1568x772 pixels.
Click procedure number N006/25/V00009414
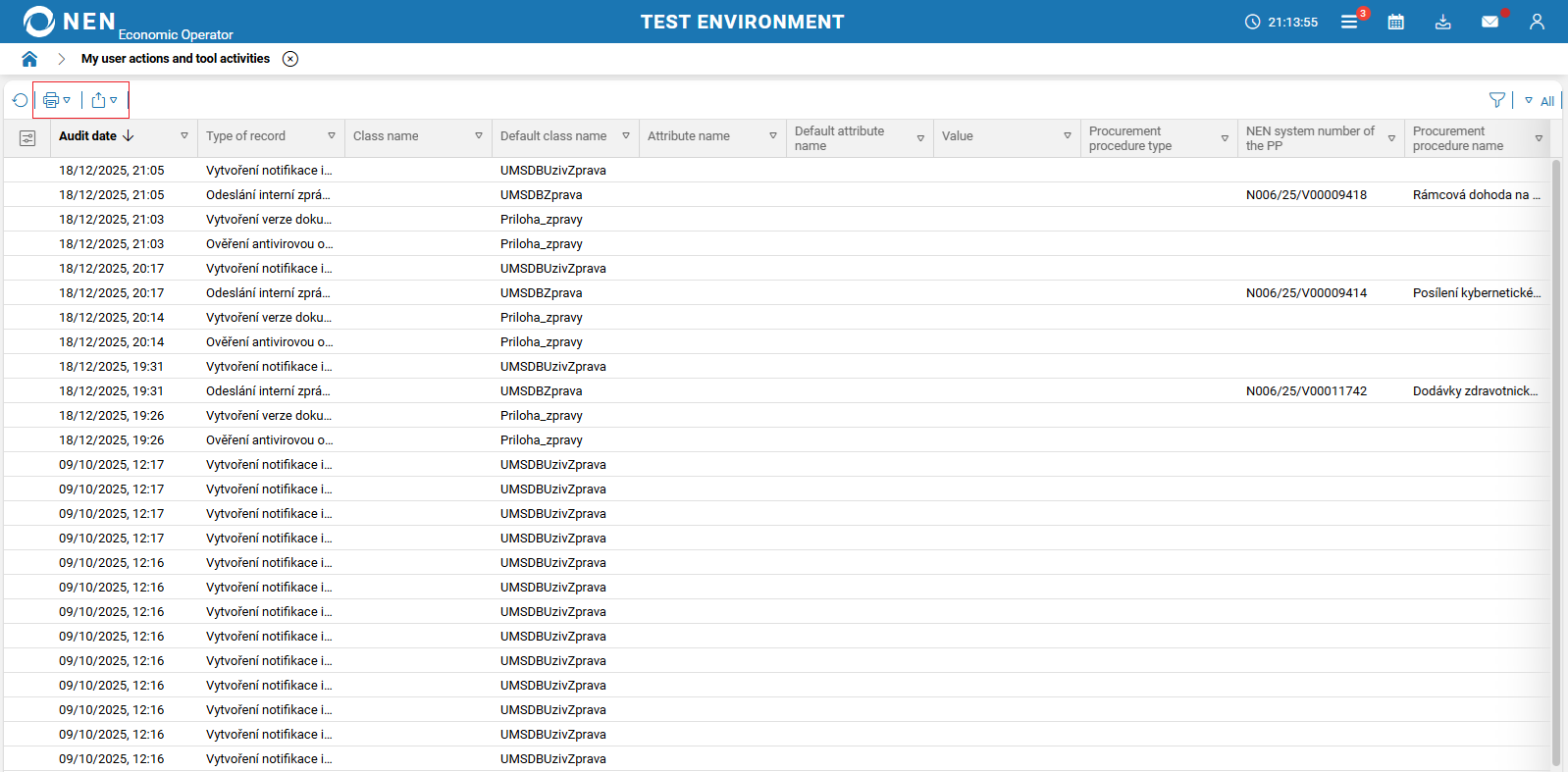pos(1306,293)
